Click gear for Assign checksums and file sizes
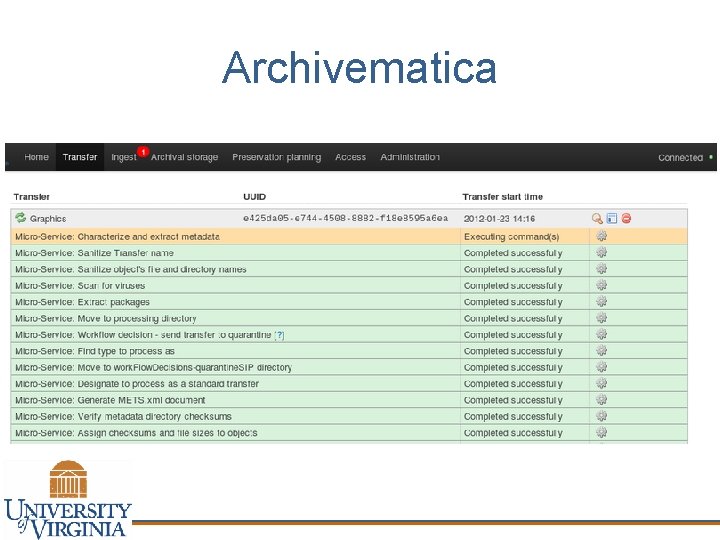 [x=602, y=433]
